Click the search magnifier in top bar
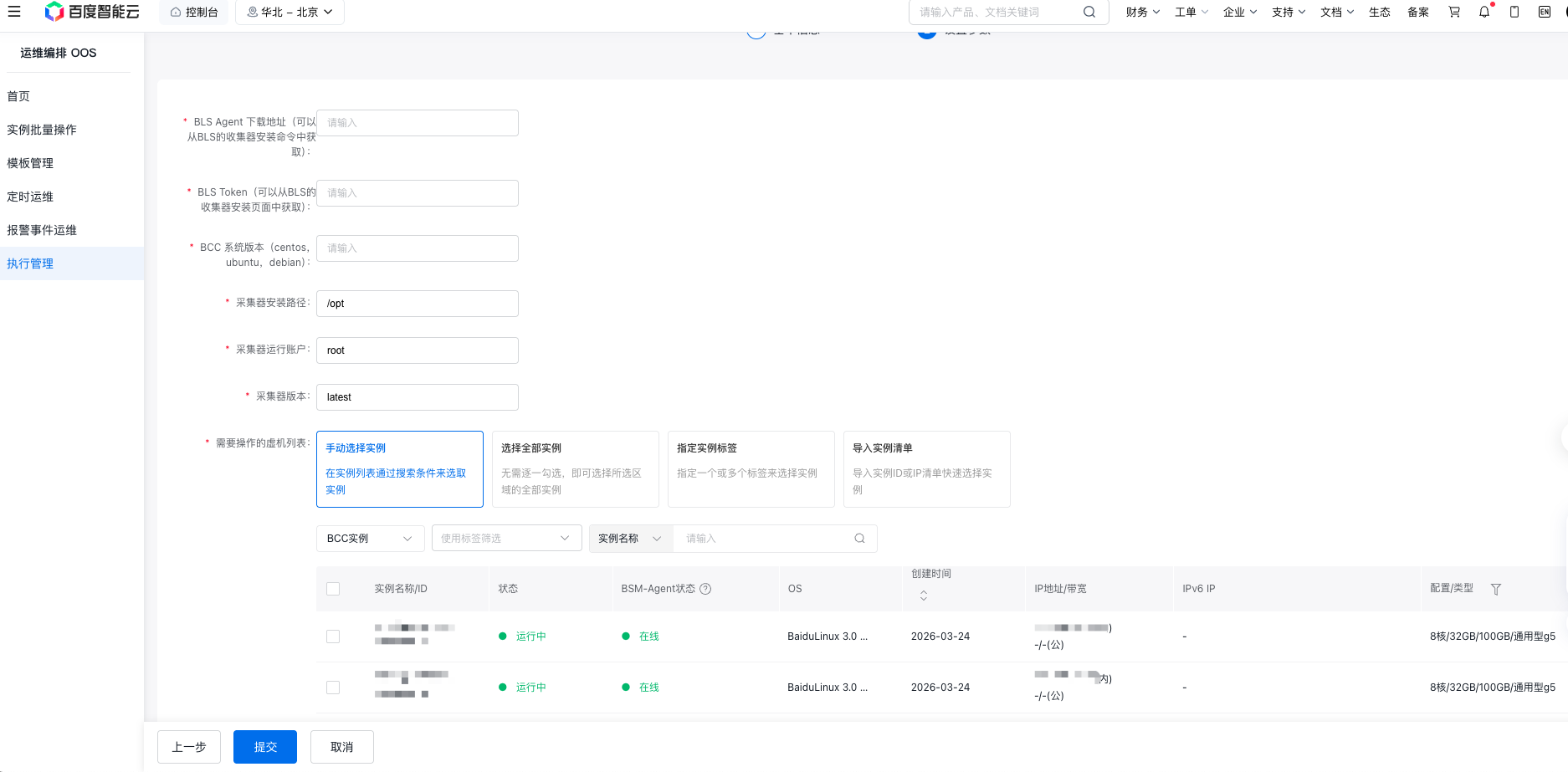 [x=1089, y=12]
